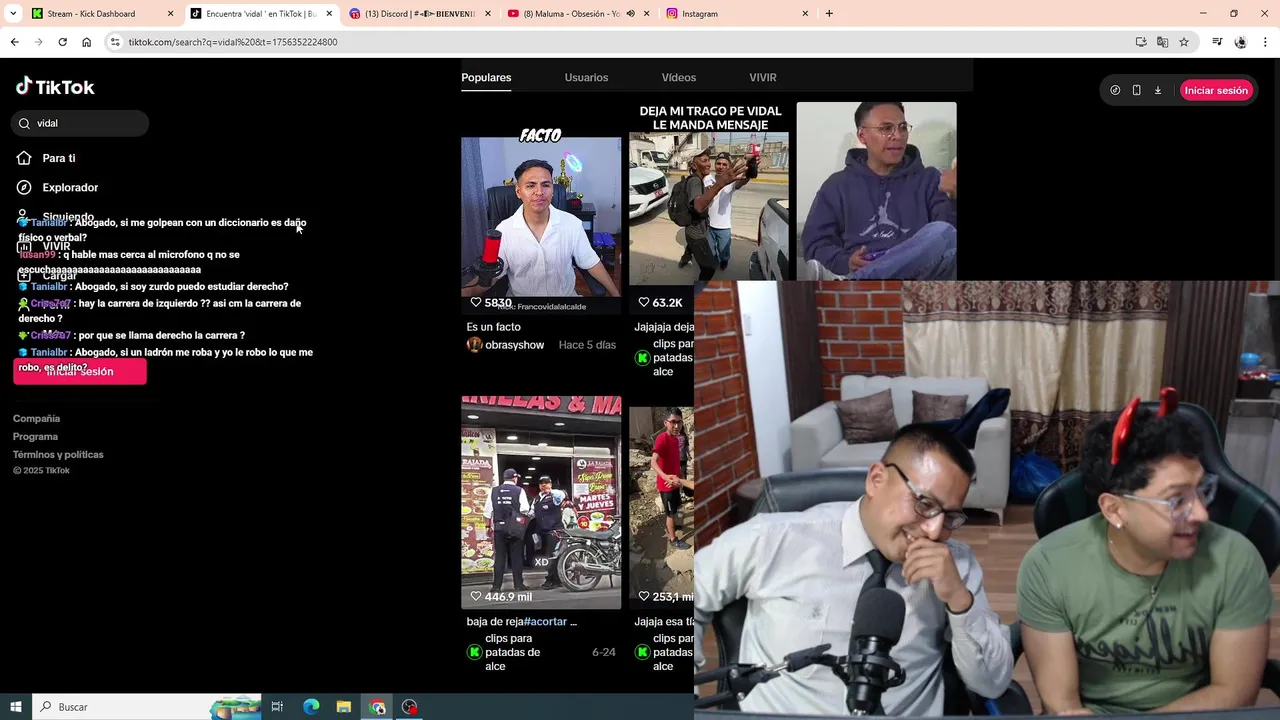The image size is (1280, 720).
Task: Click the obrasyshow username link
Action: point(515,345)
